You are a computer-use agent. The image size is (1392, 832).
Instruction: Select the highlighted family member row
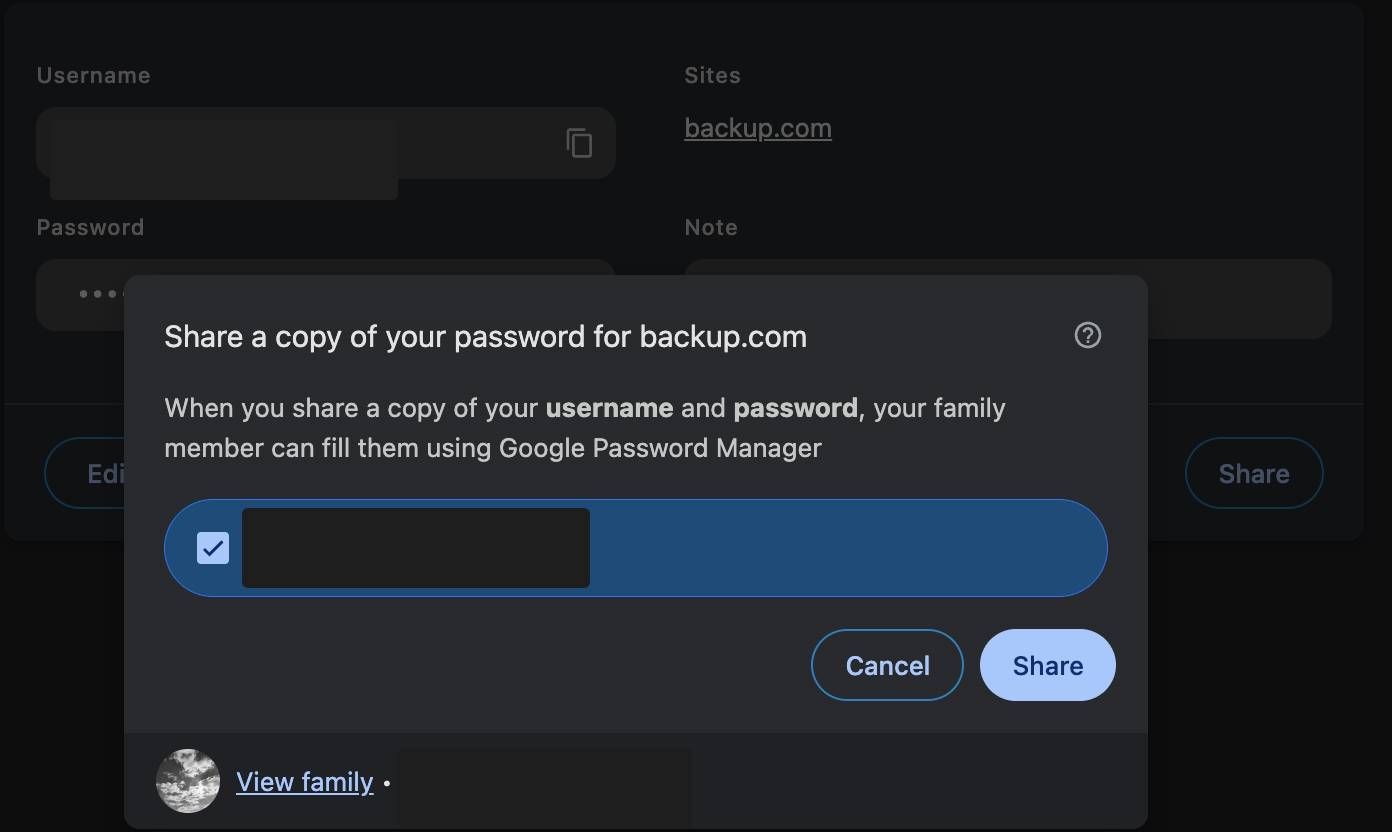[636, 548]
